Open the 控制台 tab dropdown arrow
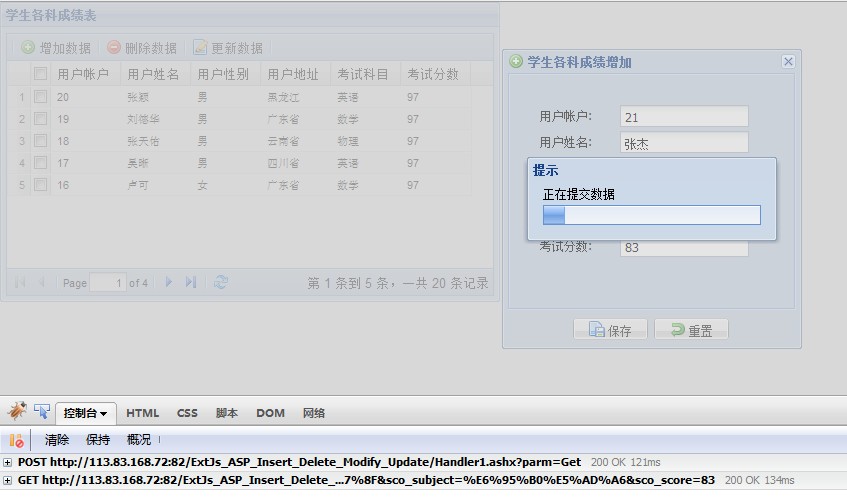Screen dimensions: 847x501 (103, 414)
